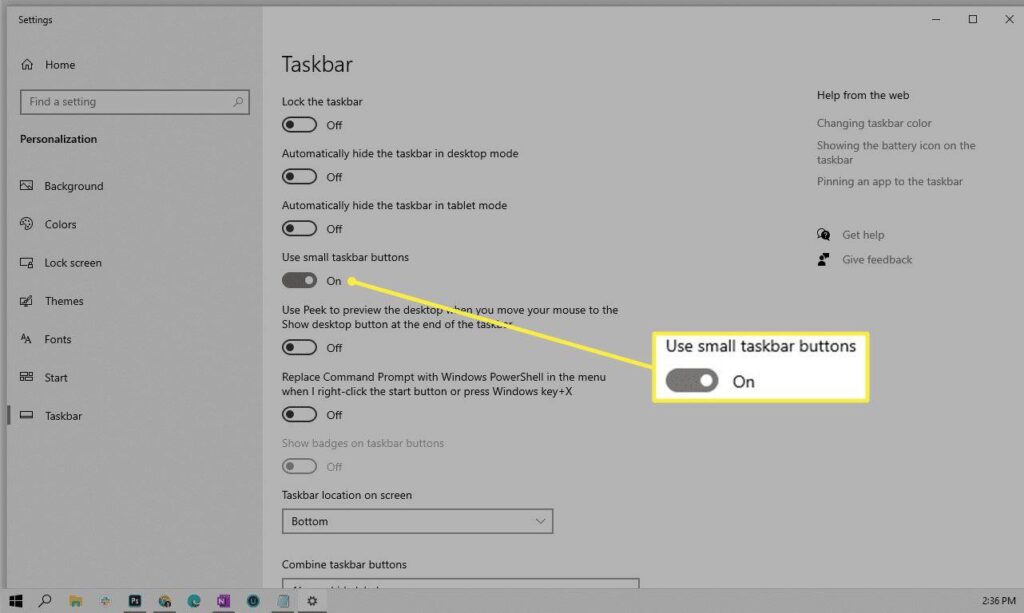Toggle the Use Peek to preview desktop switch
This screenshot has height=613, width=1024.
299,348
